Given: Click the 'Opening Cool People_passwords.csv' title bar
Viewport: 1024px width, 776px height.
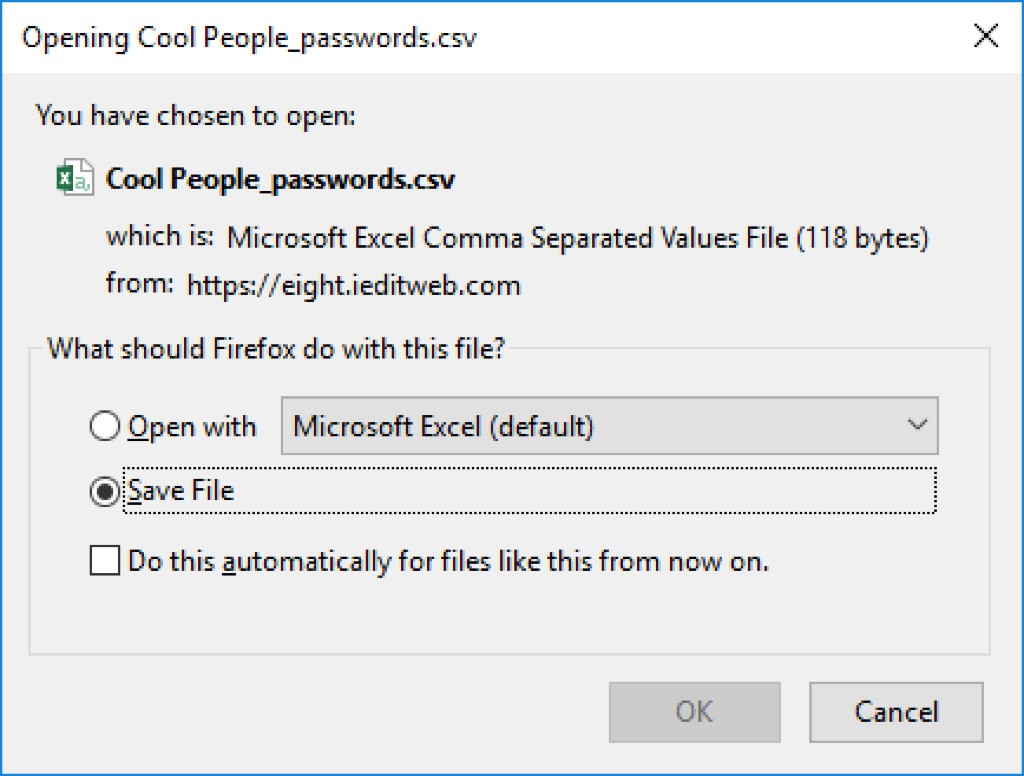Looking at the screenshot, I should pyautogui.click(x=249, y=38).
